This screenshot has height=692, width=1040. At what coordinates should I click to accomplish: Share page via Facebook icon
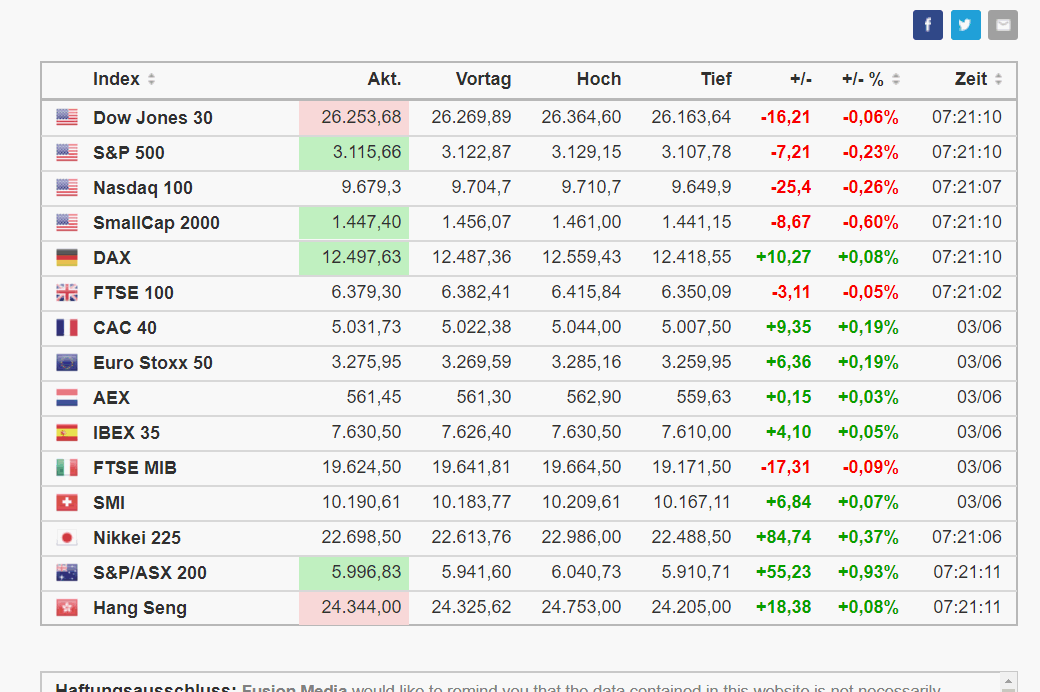coord(927,25)
